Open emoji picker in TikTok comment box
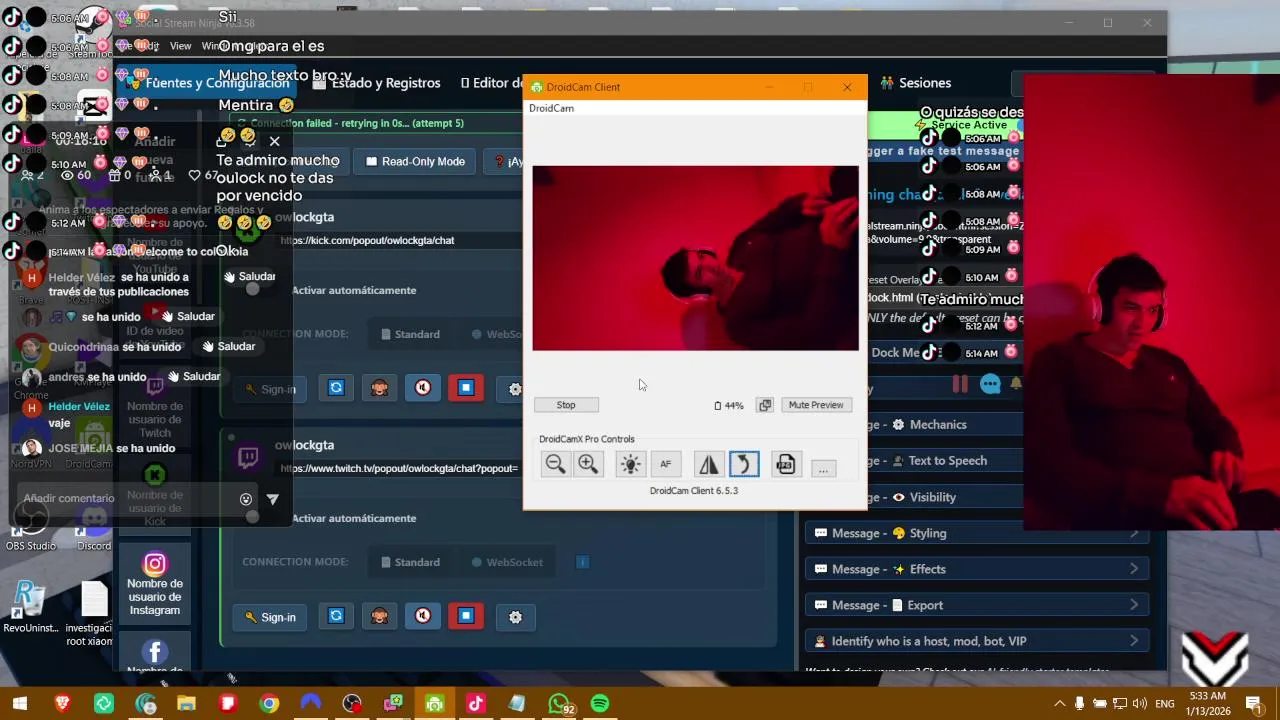 point(246,499)
